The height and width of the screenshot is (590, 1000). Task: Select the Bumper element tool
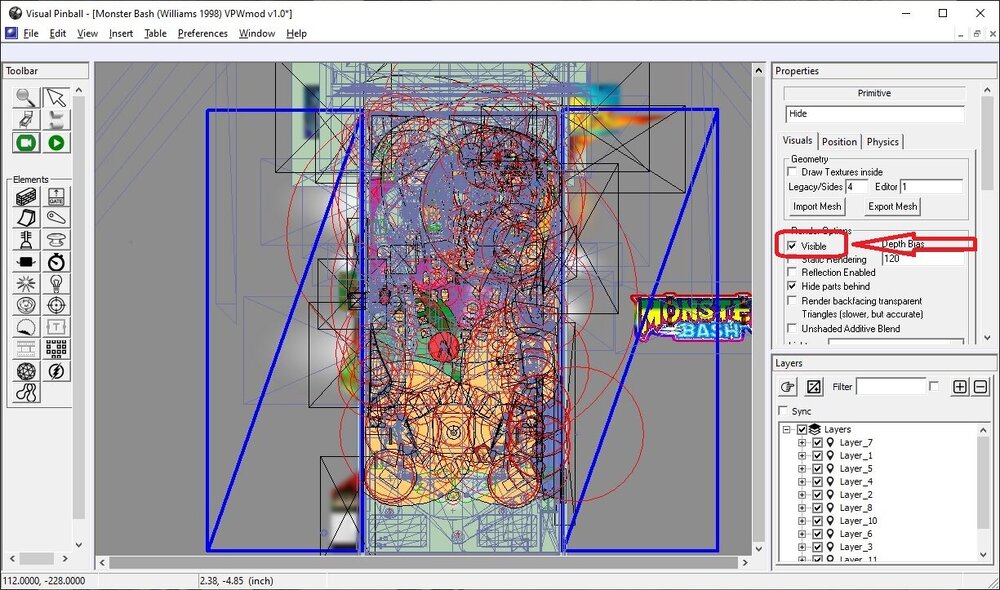click(x=56, y=240)
